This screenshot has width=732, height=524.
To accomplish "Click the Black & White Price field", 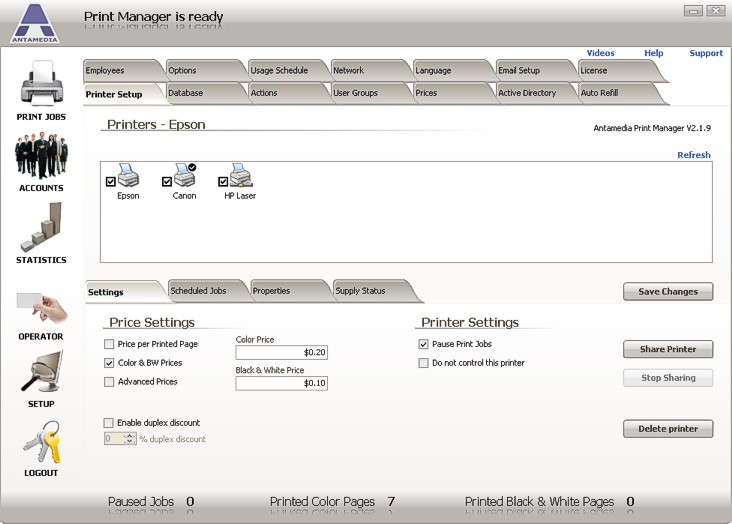I will (x=282, y=383).
